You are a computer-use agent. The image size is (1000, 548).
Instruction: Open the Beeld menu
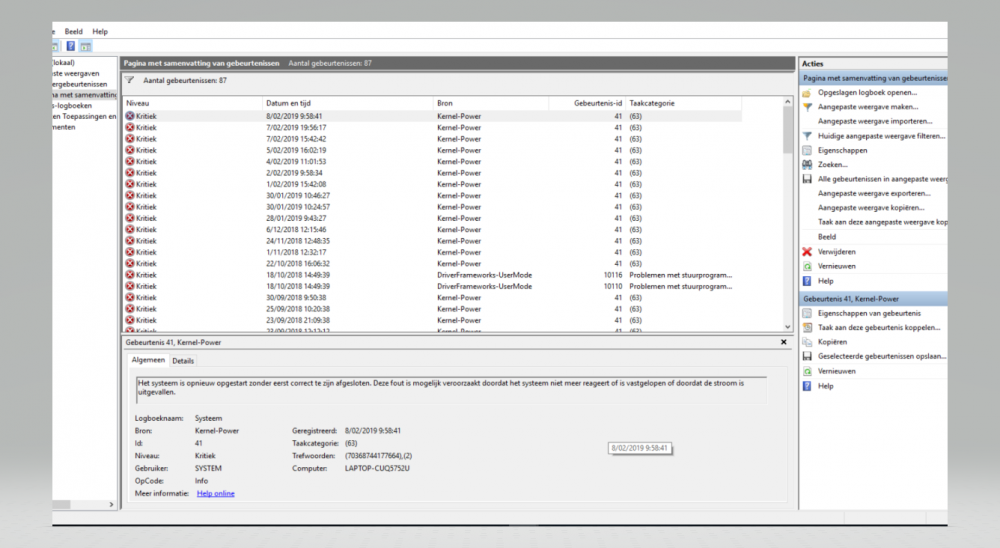73,31
